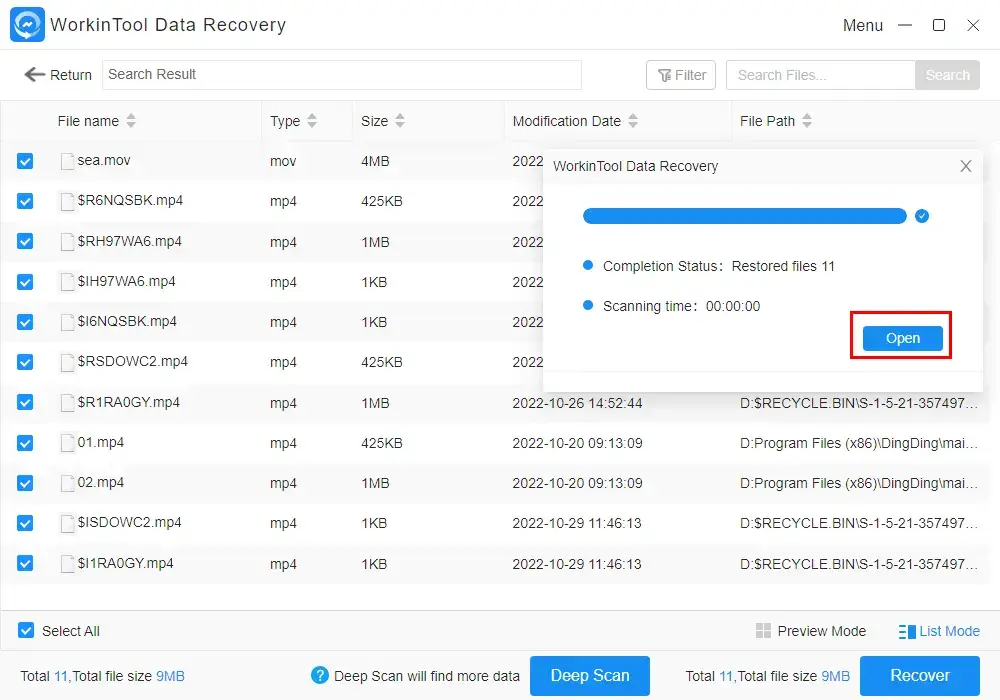Select the 02.mp4 file name
1000x700 pixels.
coord(101,483)
